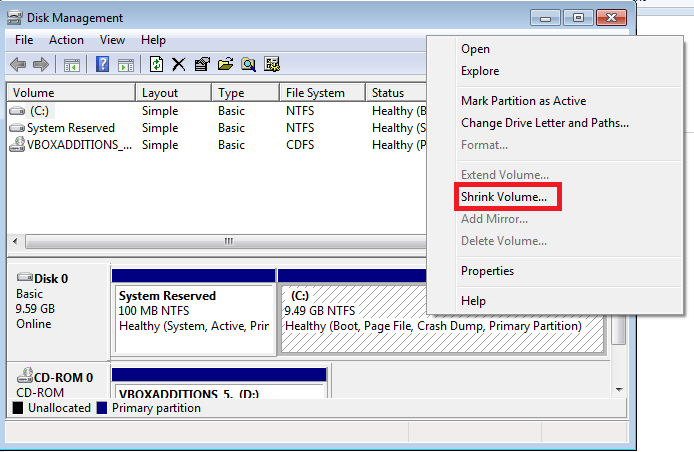This screenshot has height=452, width=694.
Task: Open the Action menu
Action: 66,40
